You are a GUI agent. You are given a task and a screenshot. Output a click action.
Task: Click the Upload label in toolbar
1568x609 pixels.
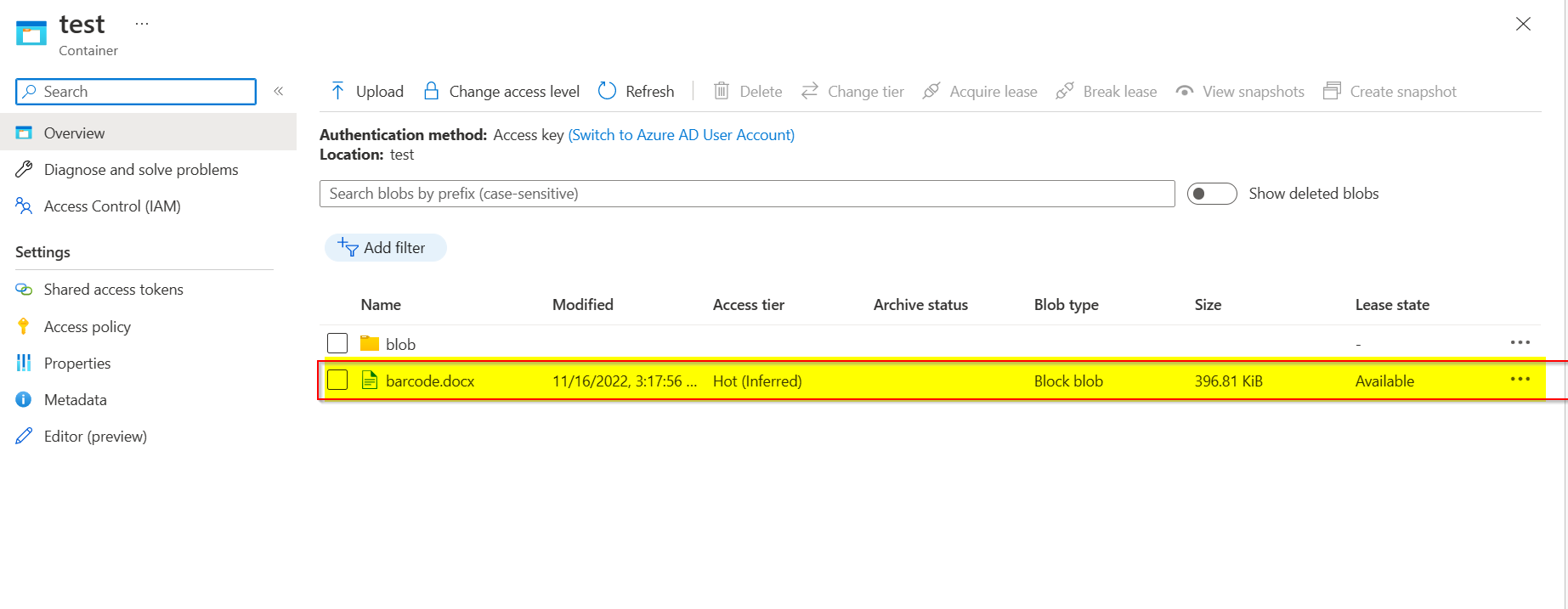[380, 92]
